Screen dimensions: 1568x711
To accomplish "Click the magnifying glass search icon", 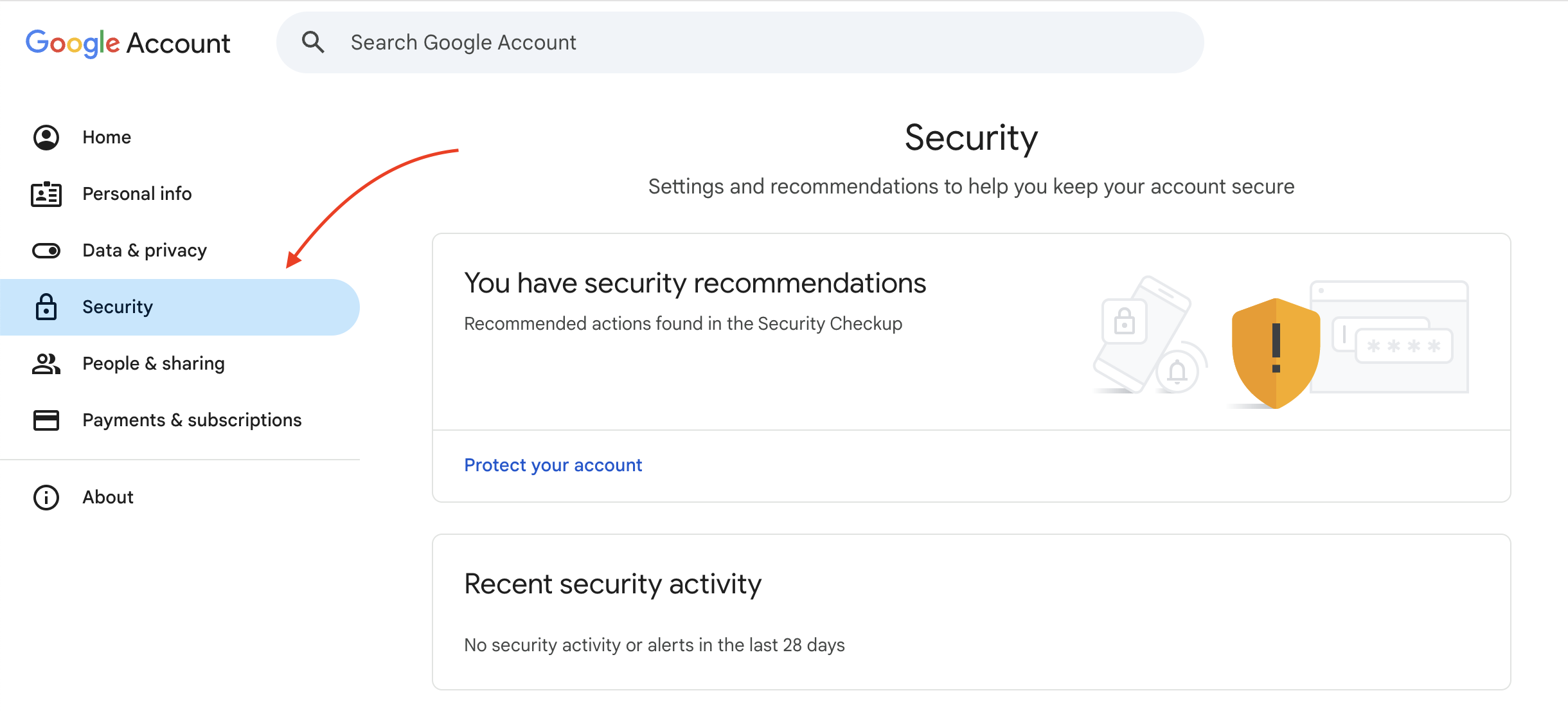I will point(313,41).
